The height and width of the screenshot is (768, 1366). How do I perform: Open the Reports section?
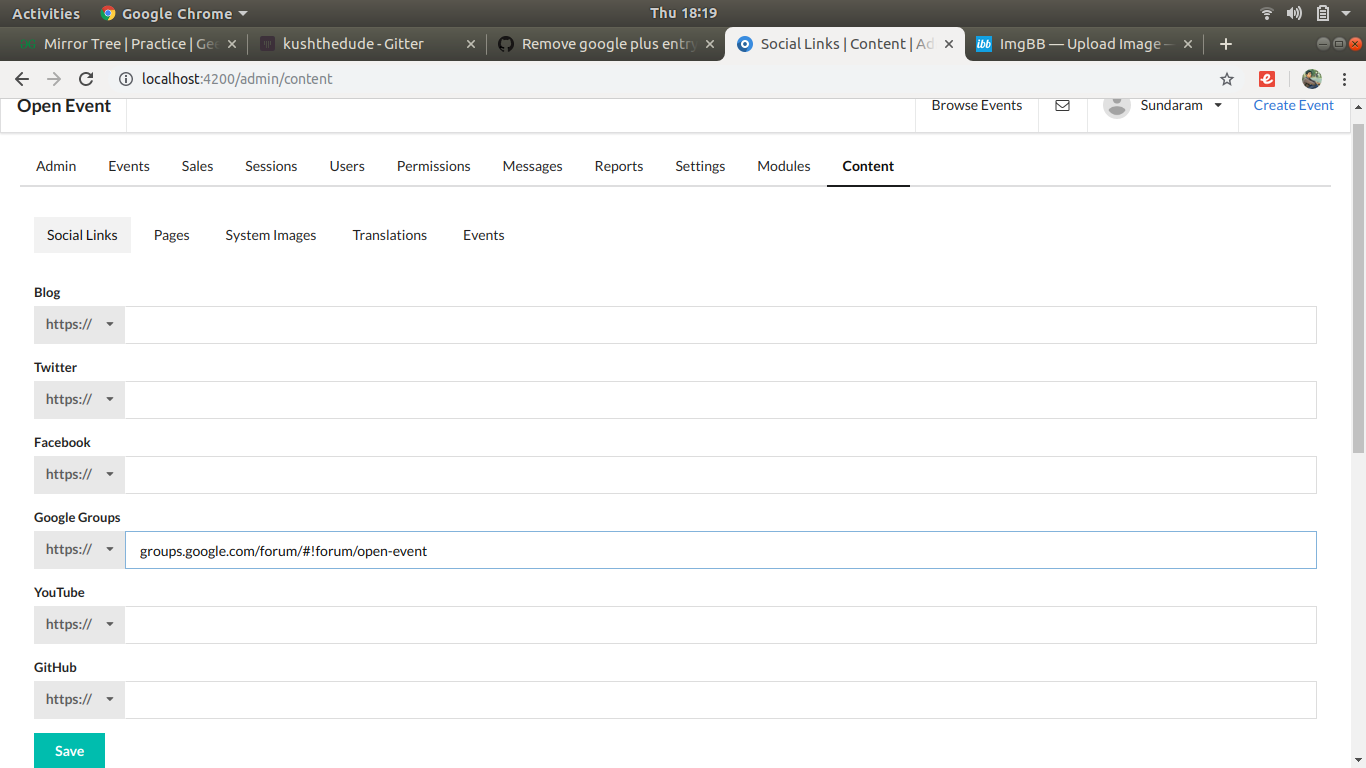[x=619, y=166]
